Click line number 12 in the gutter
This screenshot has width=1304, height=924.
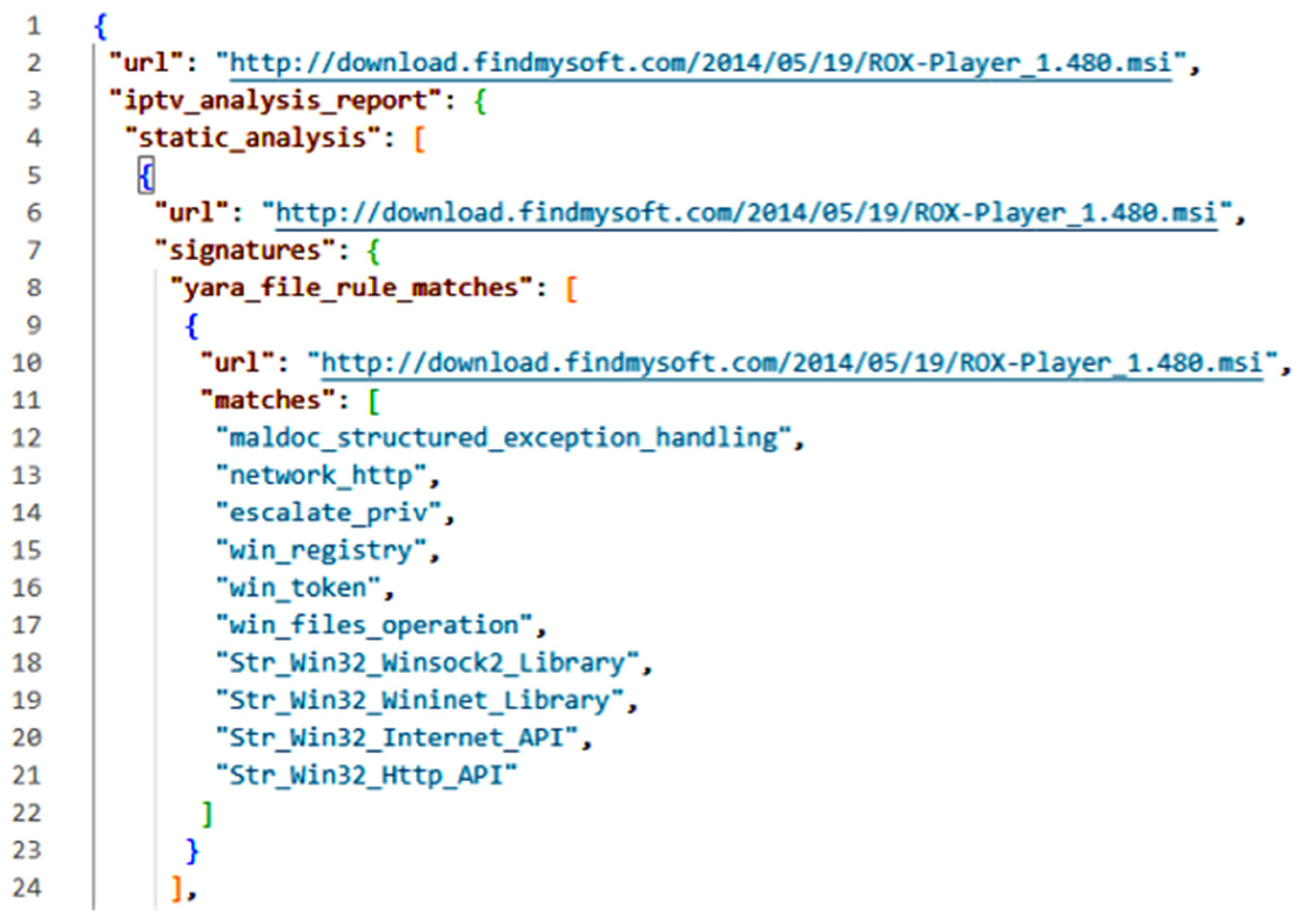pos(27,438)
